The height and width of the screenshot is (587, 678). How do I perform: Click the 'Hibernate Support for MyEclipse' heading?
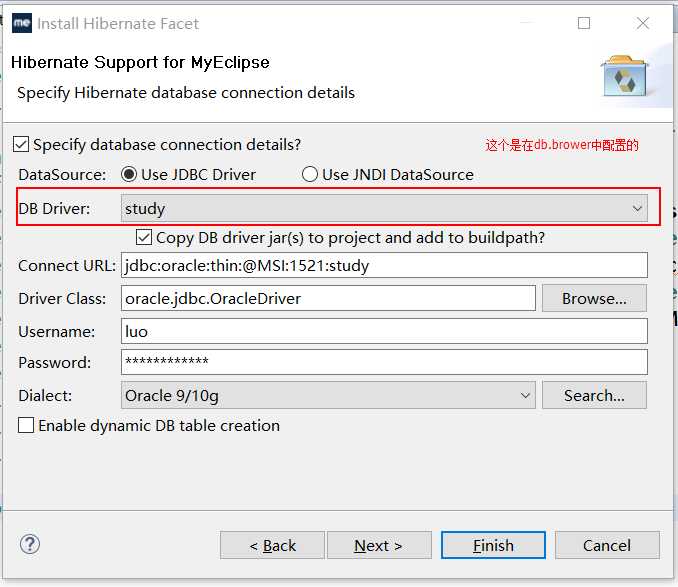(140, 62)
